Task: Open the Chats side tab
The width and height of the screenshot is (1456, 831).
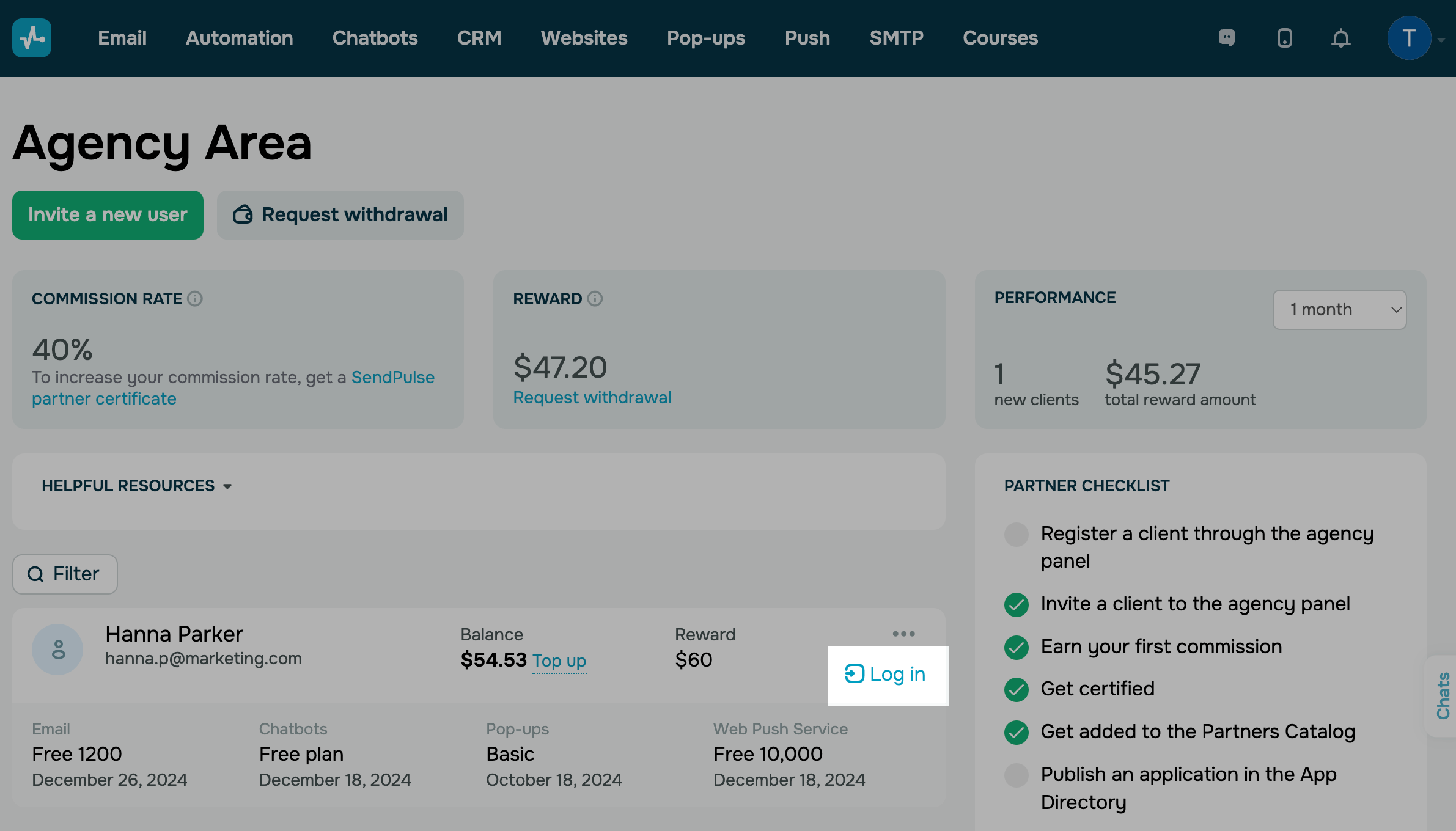Action: click(1443, 695)
